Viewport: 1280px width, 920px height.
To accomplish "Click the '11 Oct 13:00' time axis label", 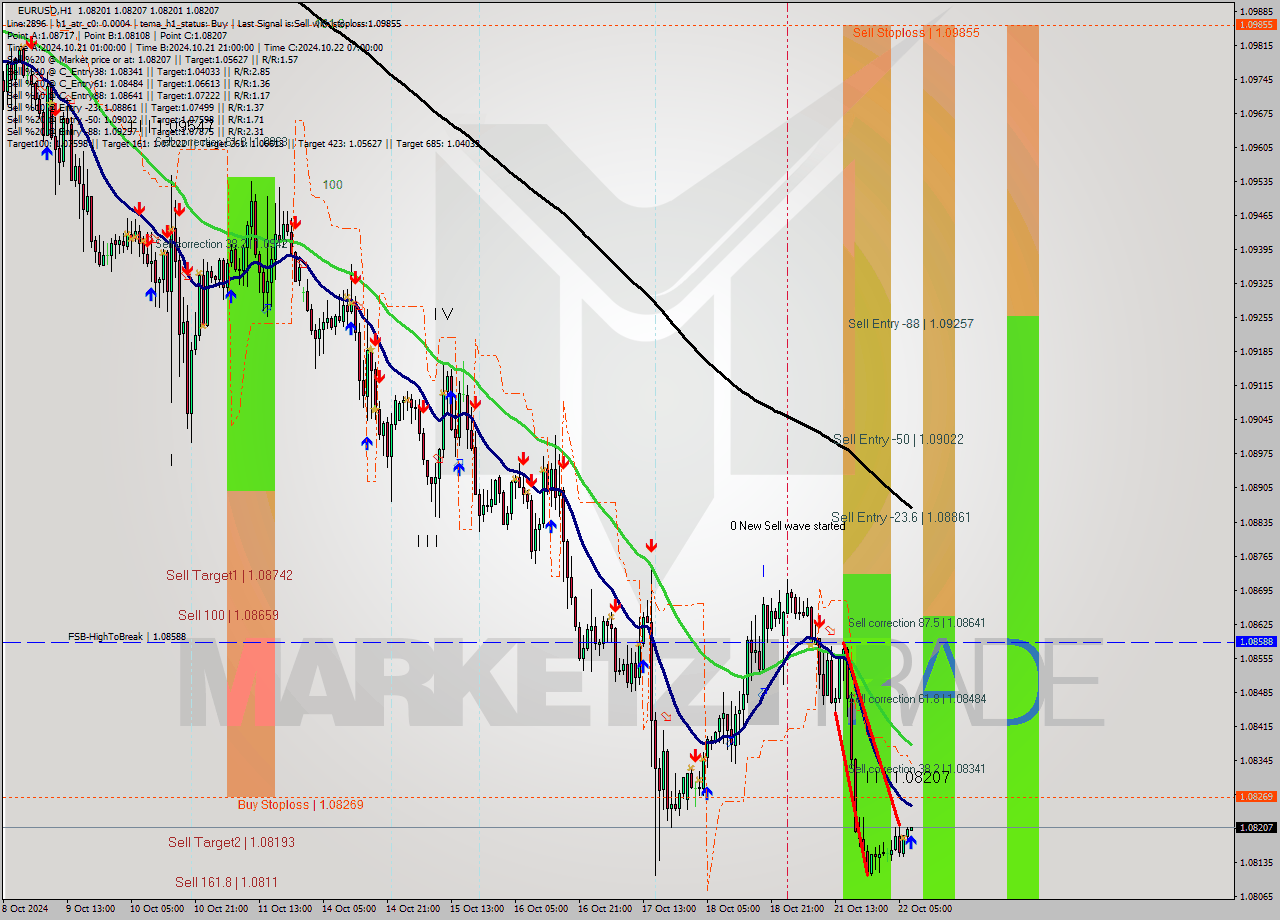I will 286,909.
